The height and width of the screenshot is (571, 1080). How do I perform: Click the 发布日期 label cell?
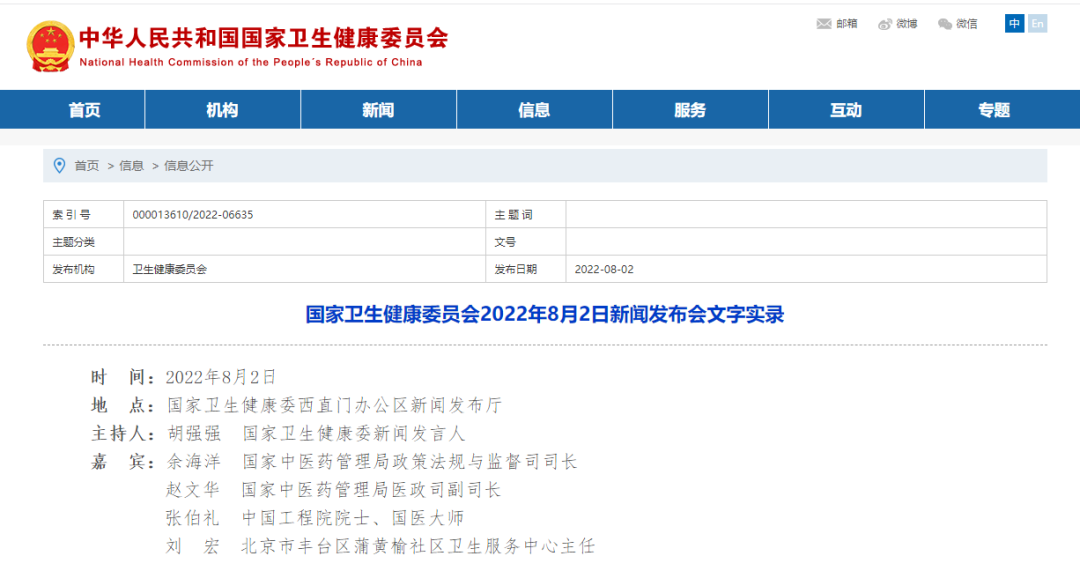coord(526,269)
